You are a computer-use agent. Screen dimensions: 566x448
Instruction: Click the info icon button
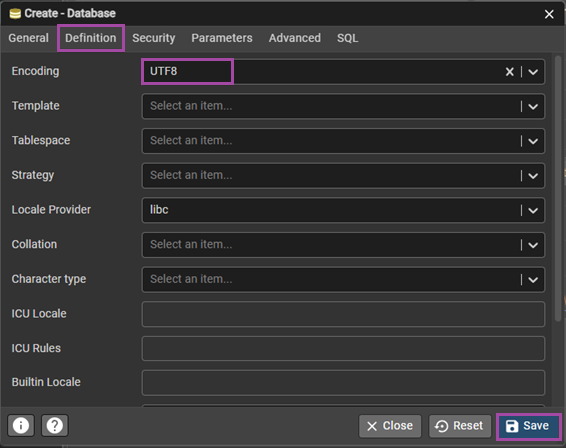(21, 425)
